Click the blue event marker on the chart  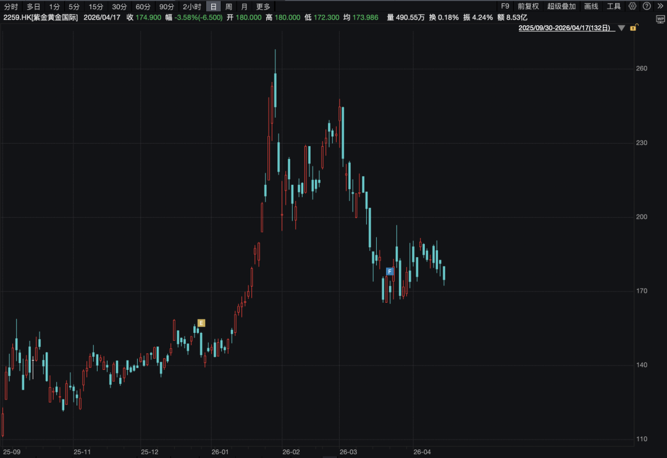tap(390, 271)
